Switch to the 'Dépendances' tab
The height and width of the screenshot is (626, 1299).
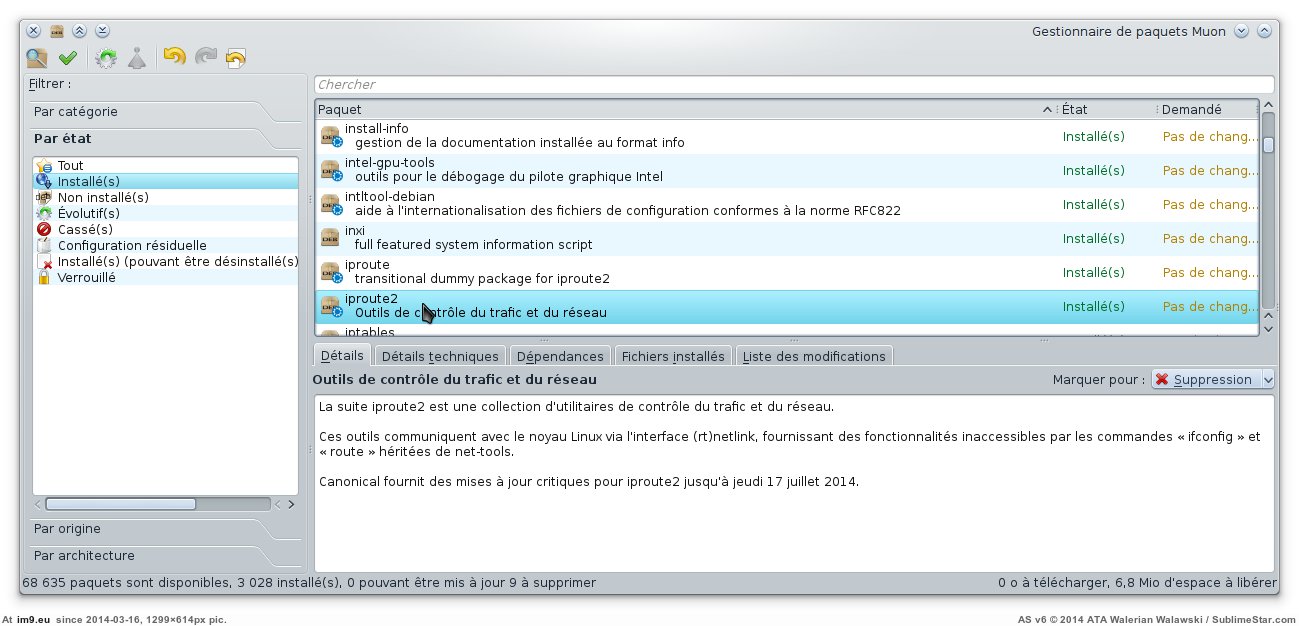pyautogui.click(x=560, y=356)
